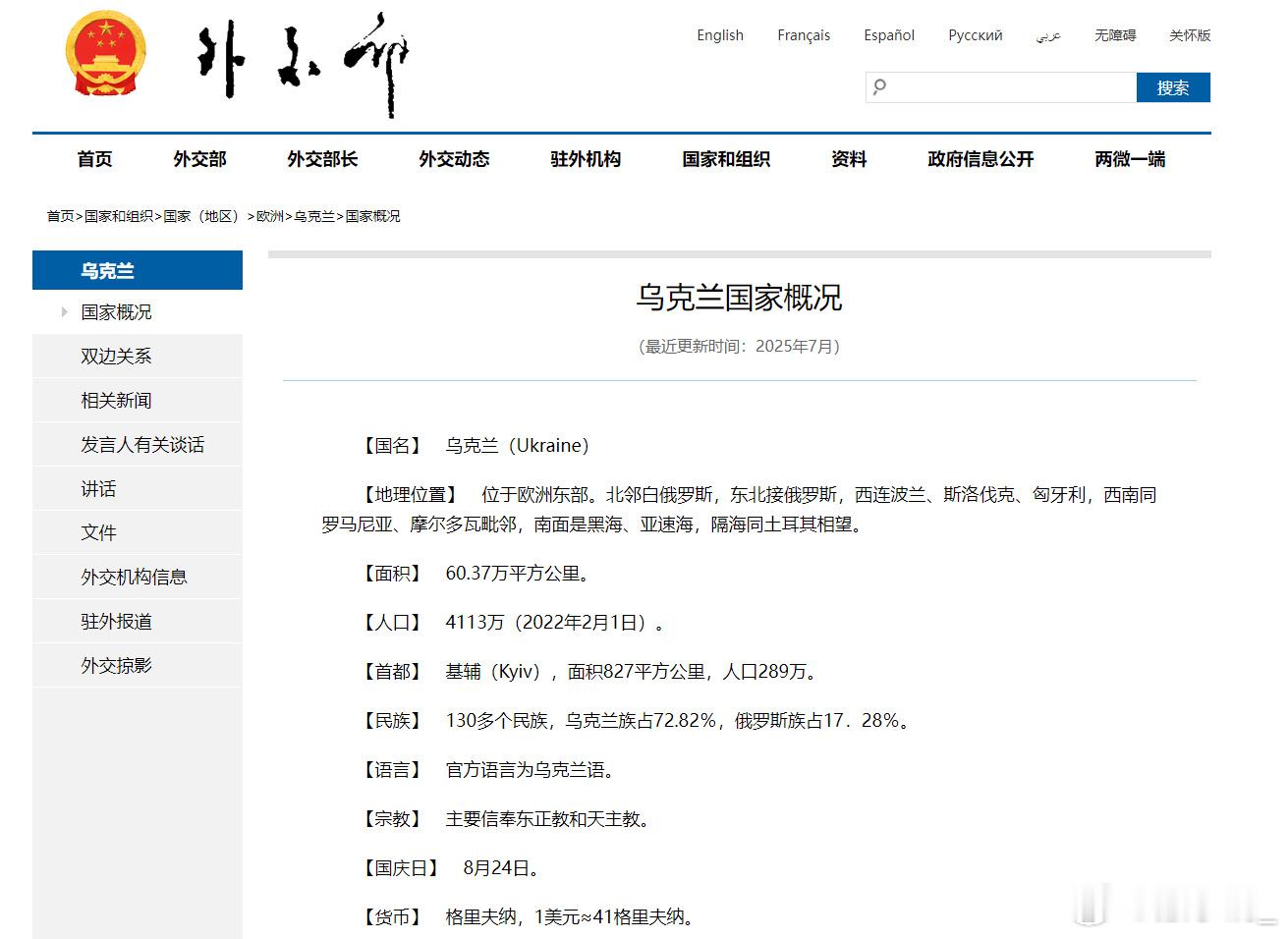Open the 国家和组织 menu item
Viewport: 1288px width, 939px height.
(726, 159)
